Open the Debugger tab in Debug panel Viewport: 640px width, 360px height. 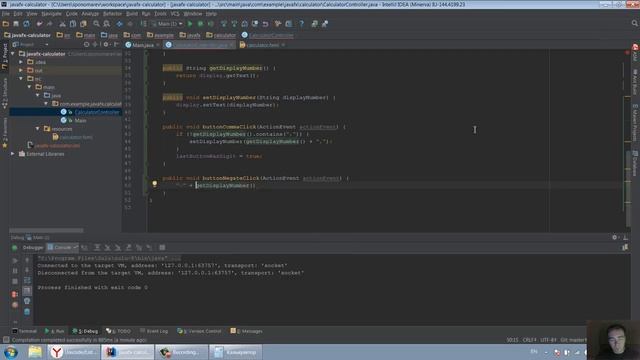tap(33, 247)
